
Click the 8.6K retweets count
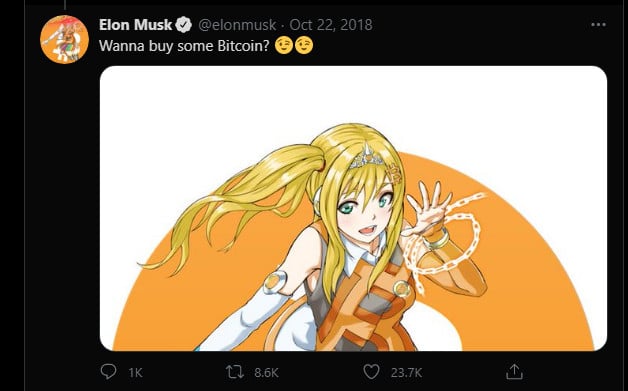point(266,373)
